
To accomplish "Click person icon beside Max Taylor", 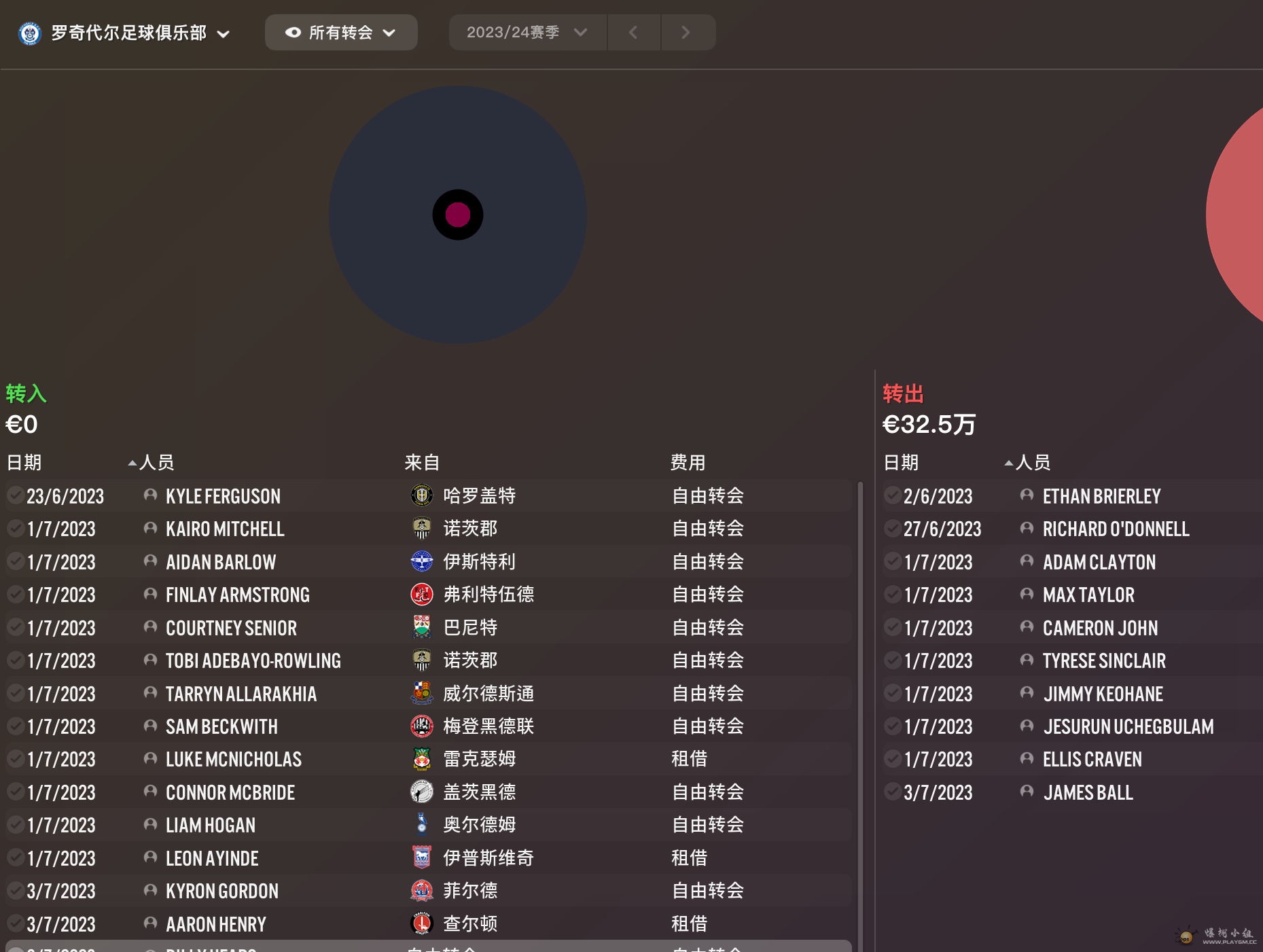I will pos(1027,594).
